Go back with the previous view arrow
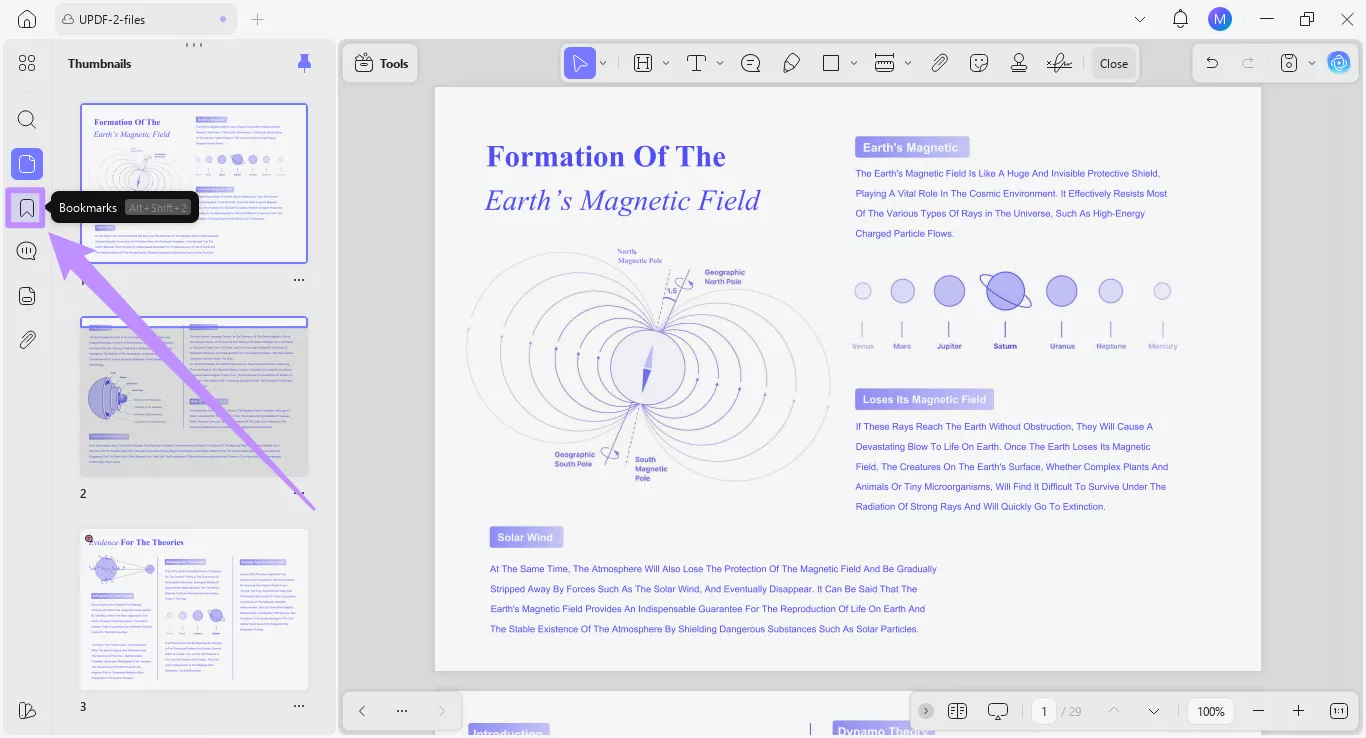This screenshot has width=1366, height=738. click(x=362, y=711)
